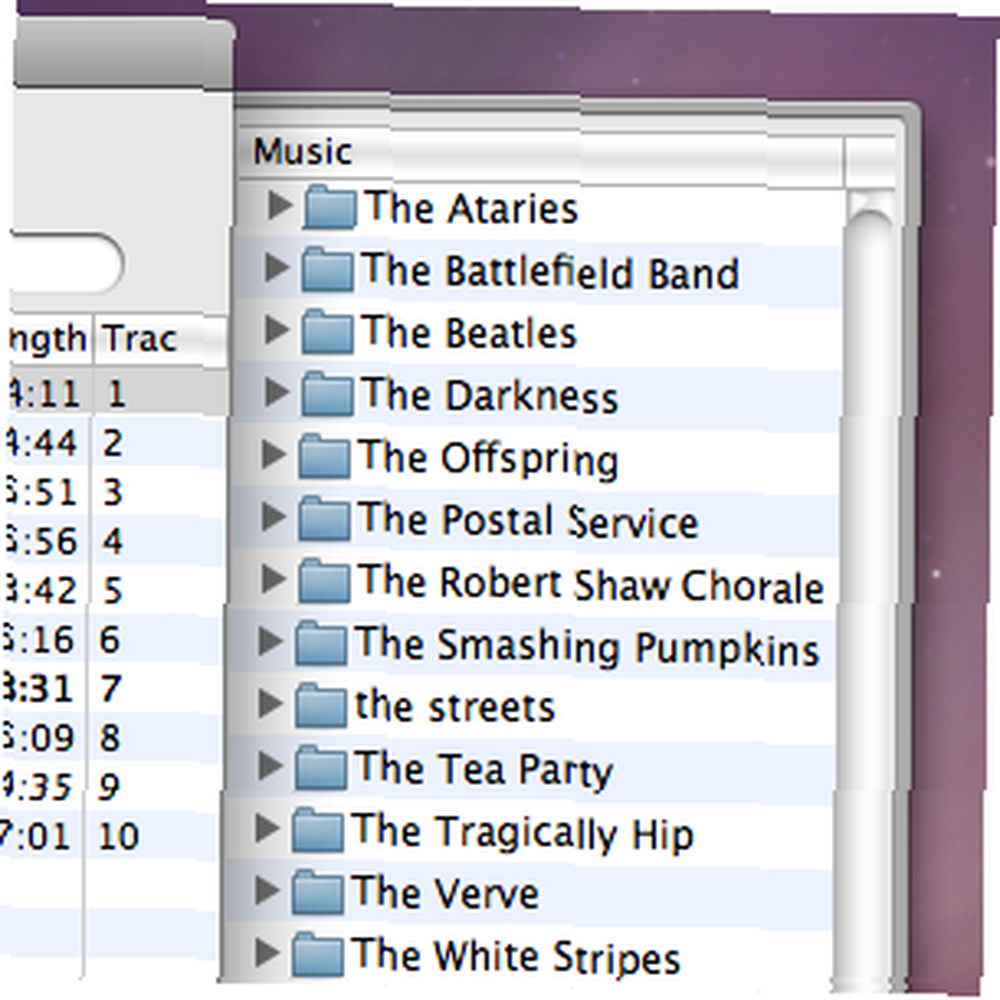Click The Postal Service folder icon

pos(323,518)
